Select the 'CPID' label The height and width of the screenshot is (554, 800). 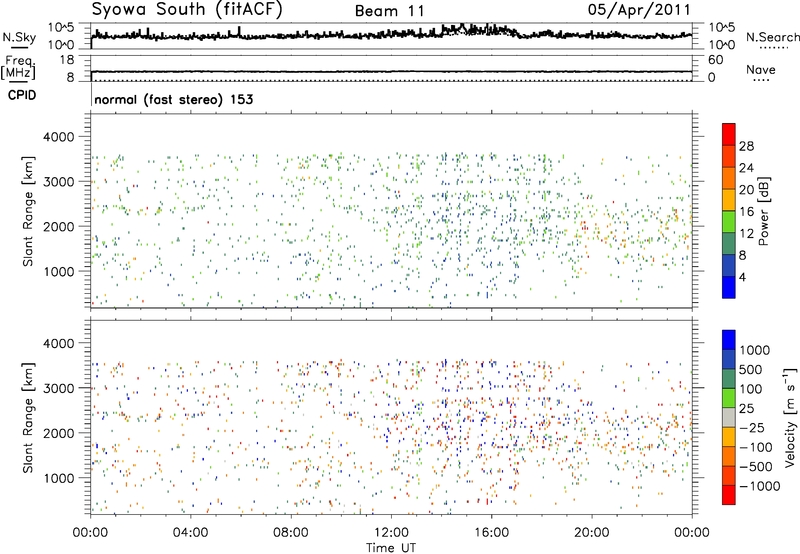[x=22, y=95]
